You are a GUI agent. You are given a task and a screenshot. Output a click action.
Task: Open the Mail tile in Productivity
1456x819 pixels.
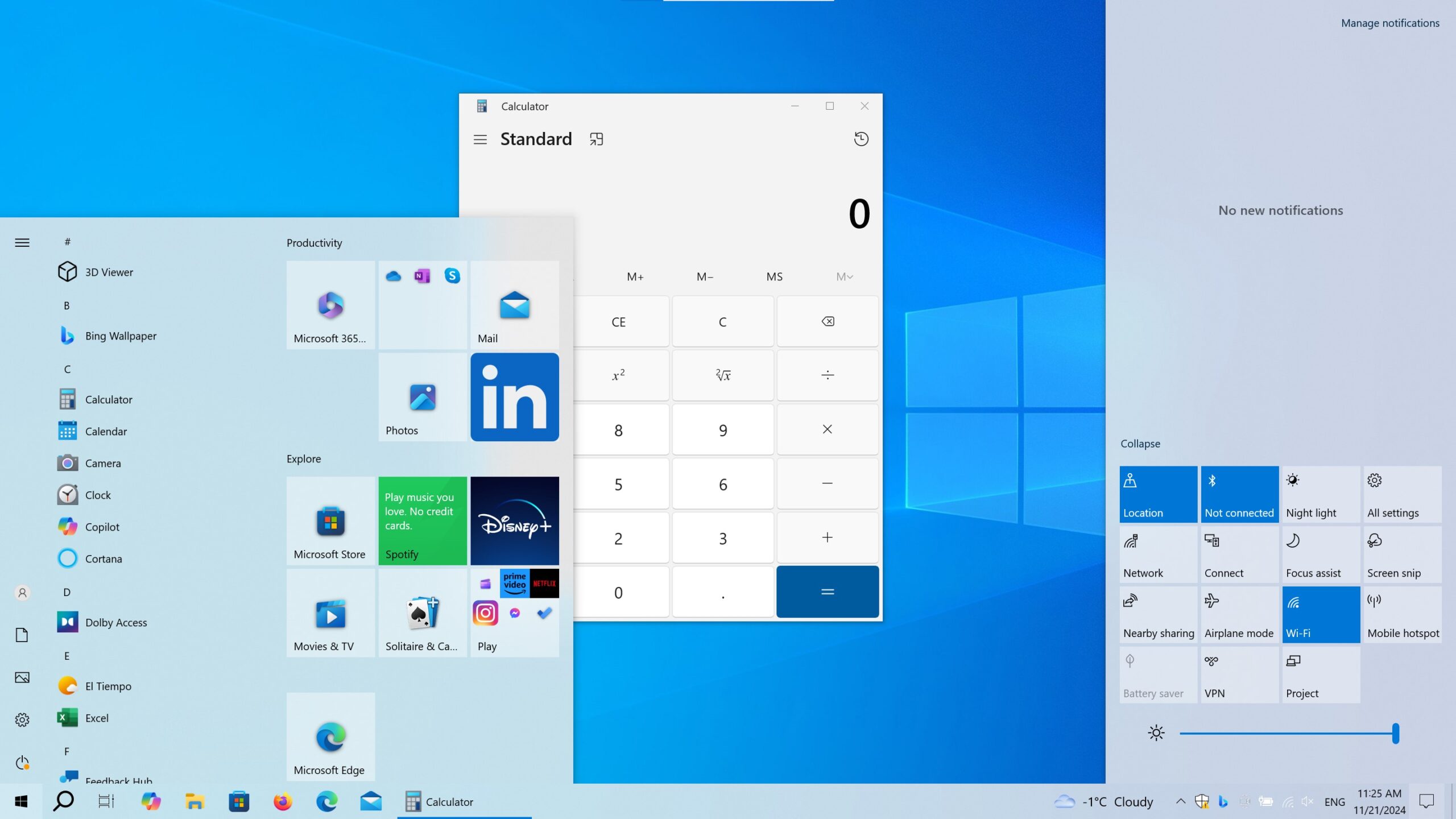coord(515,305)
